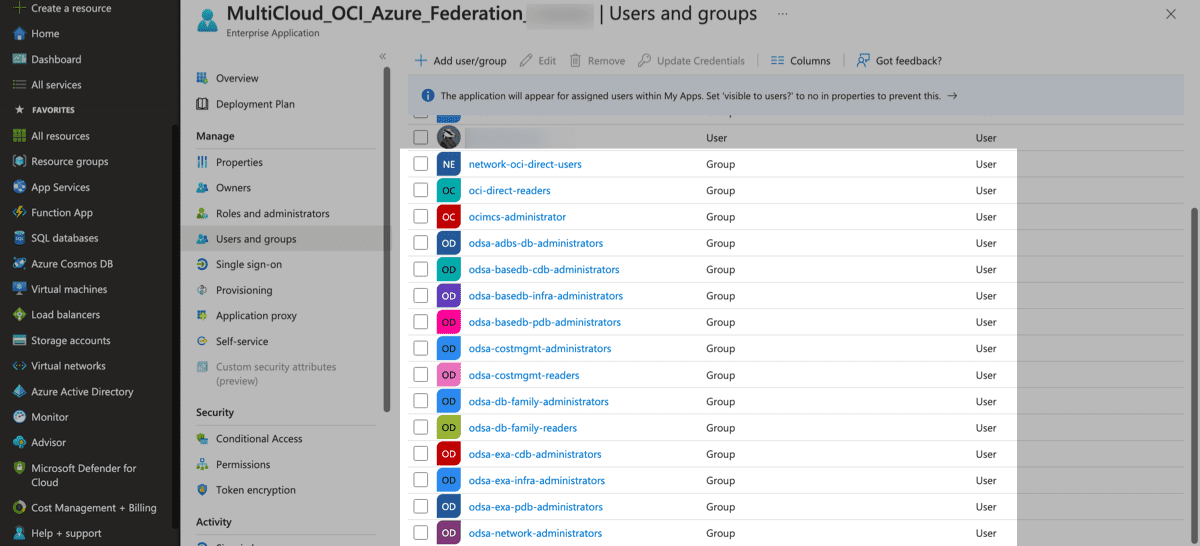Click Add user/group button
This screenshot has height=546, width=1200.
pyautogui.click(x=461, y=61)
